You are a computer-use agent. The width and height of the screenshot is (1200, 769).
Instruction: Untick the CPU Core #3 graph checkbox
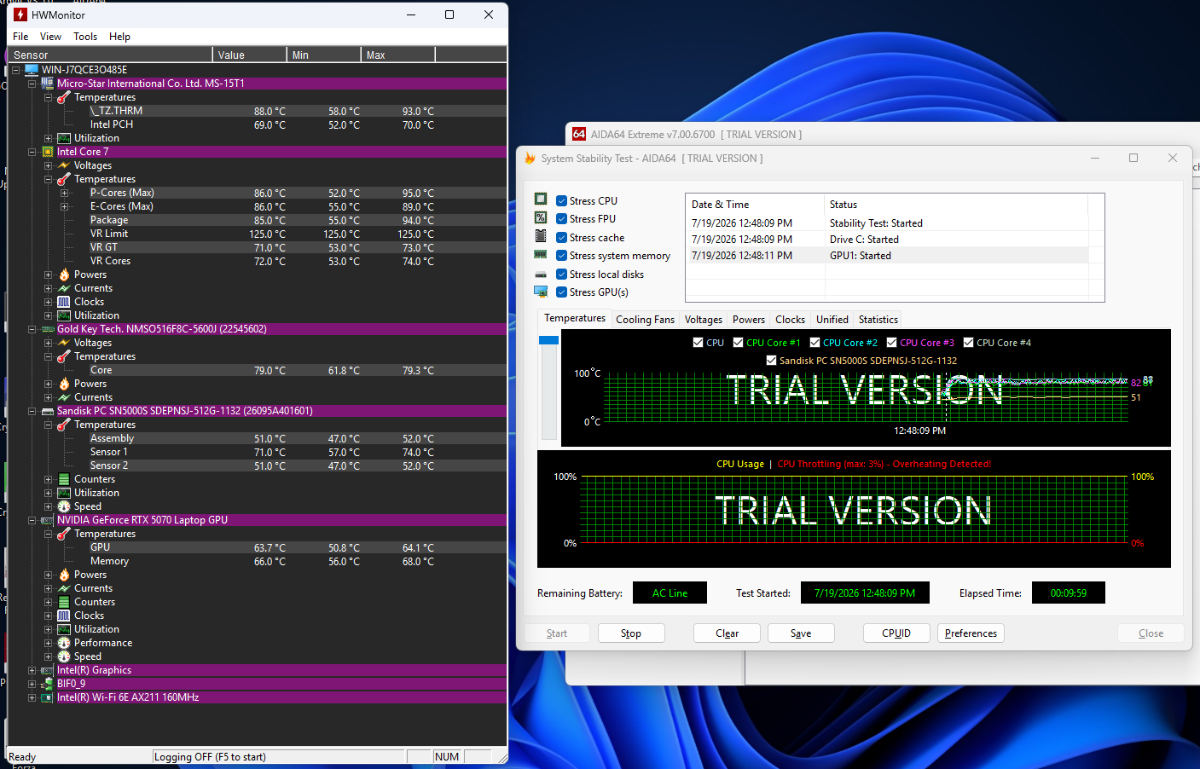click(x=892, y=343)
